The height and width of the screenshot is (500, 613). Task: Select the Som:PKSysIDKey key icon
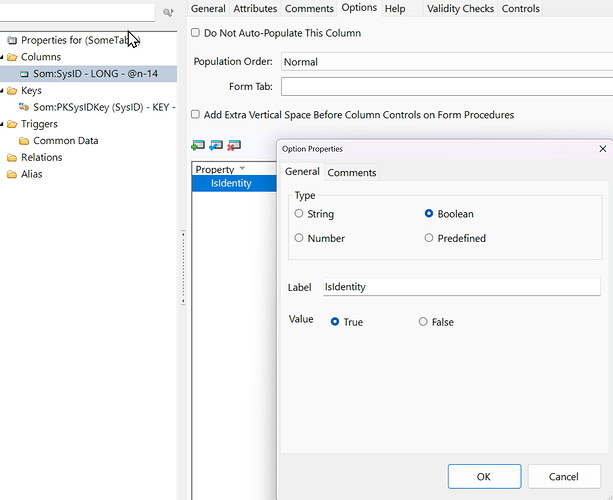click(25, 107)
